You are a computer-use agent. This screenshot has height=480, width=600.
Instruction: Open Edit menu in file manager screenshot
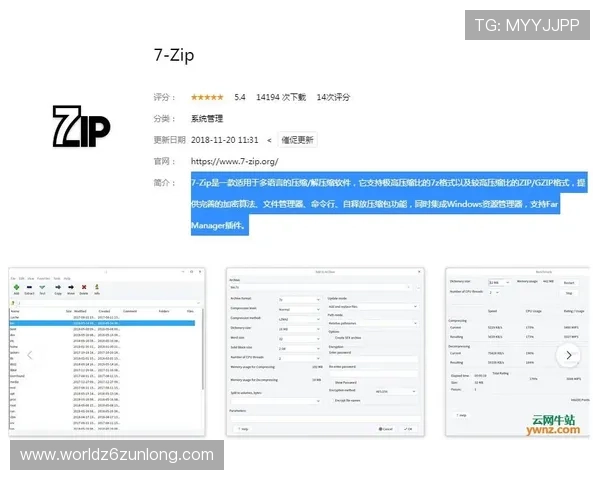[21, 279]
